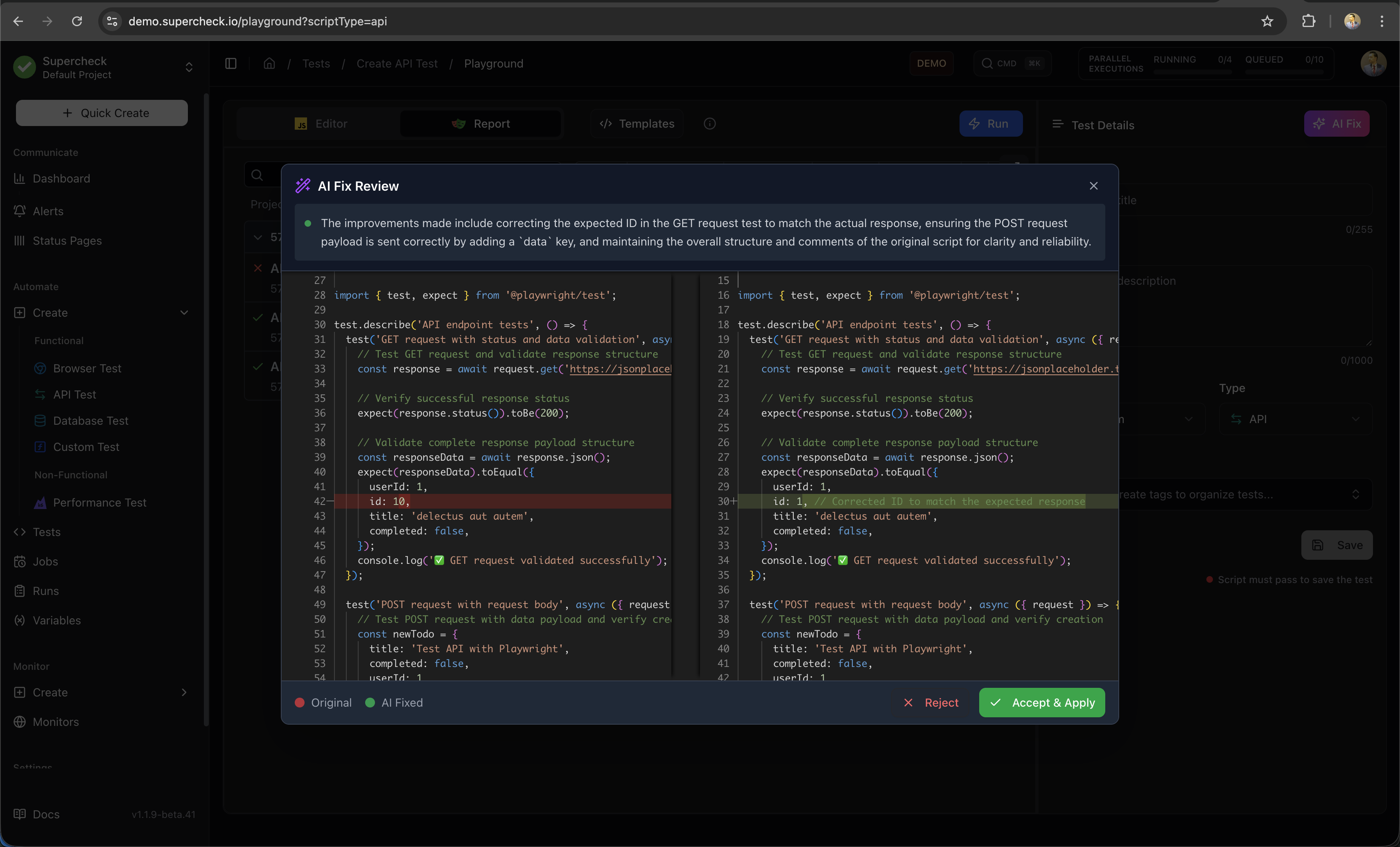
Task: Expand the Monitor Create section
Action: tap(183, 692)
